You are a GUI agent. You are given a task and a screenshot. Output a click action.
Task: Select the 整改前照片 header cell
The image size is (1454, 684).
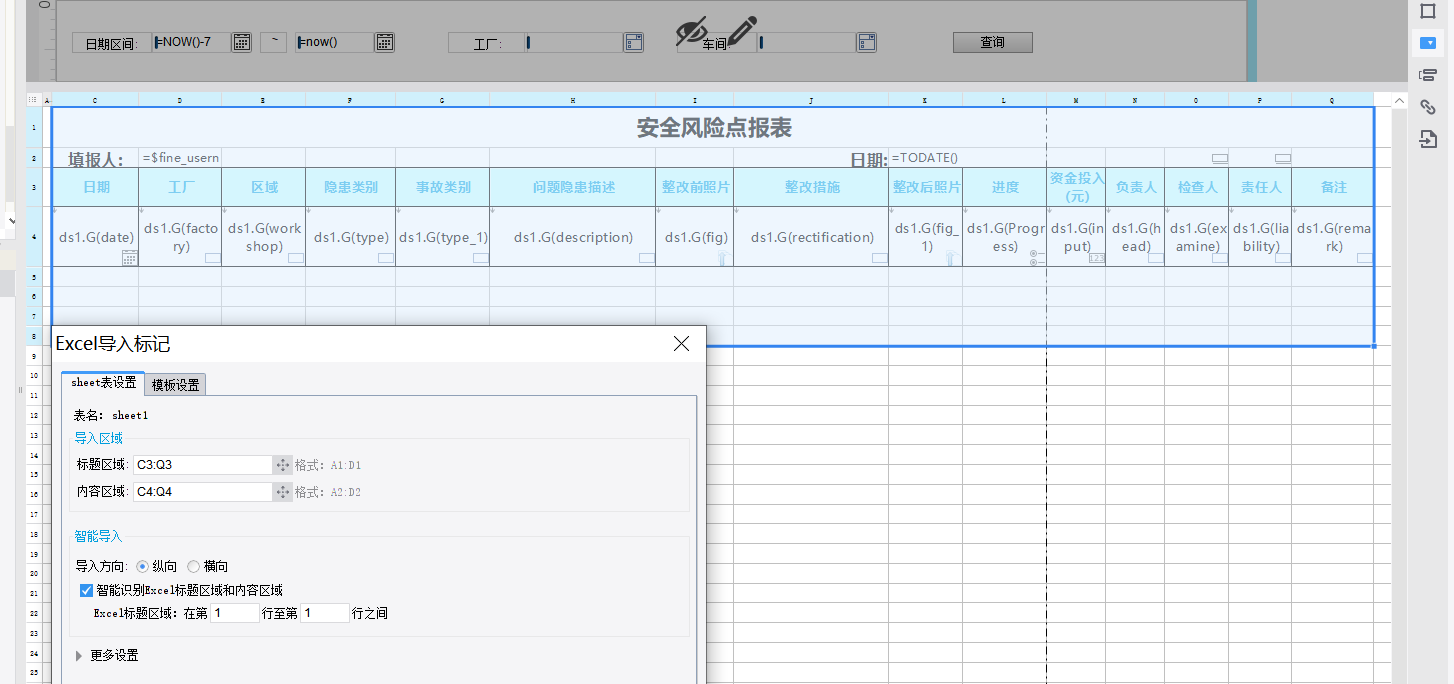coord(695,187)
